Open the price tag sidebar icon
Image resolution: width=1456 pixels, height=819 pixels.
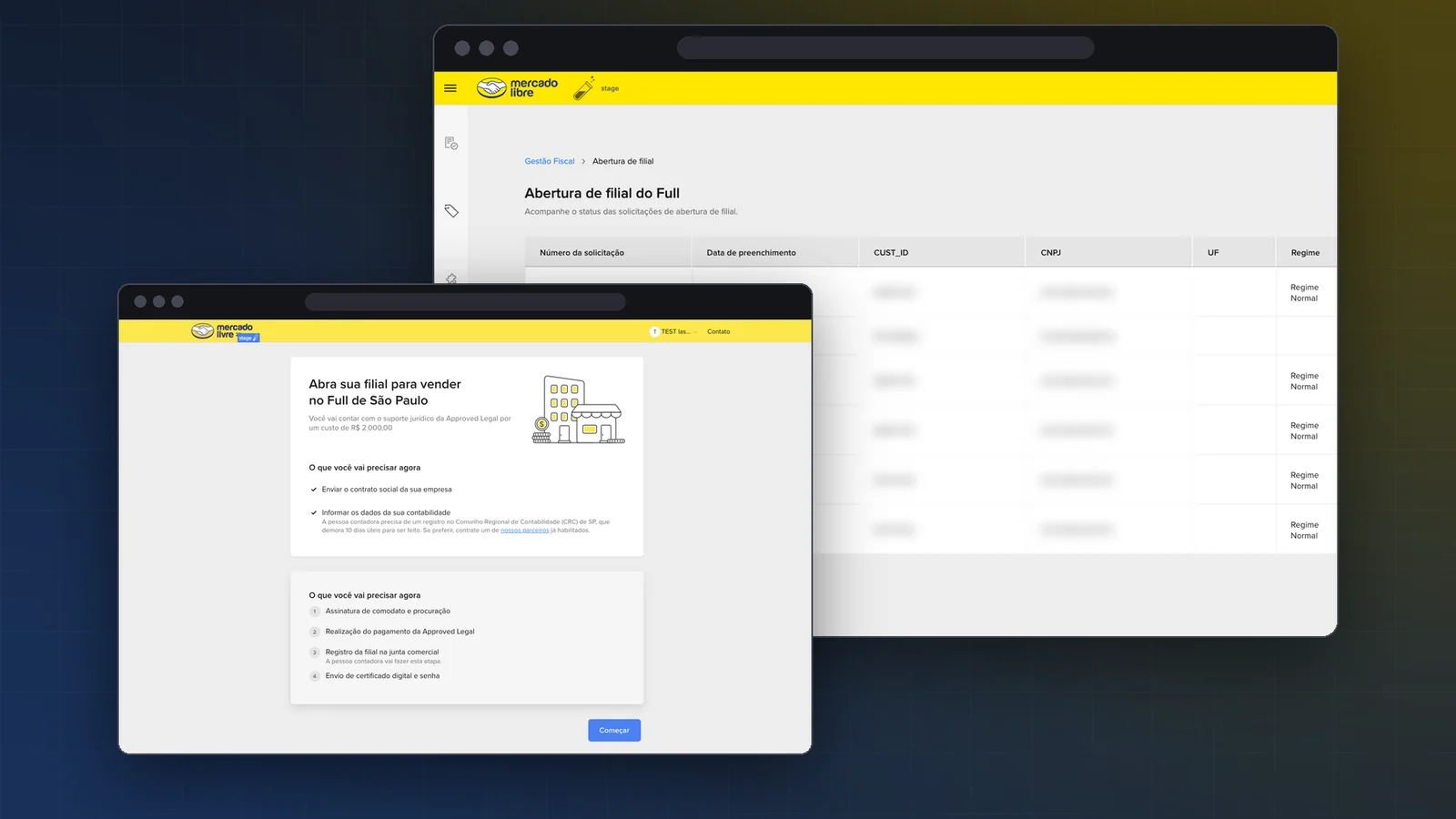[x=450, y=210]
